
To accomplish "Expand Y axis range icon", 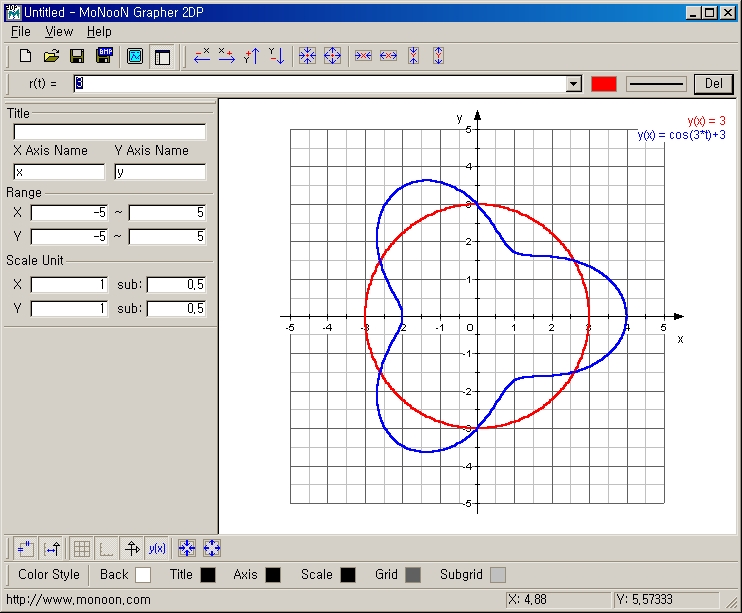I will [439, 56].
